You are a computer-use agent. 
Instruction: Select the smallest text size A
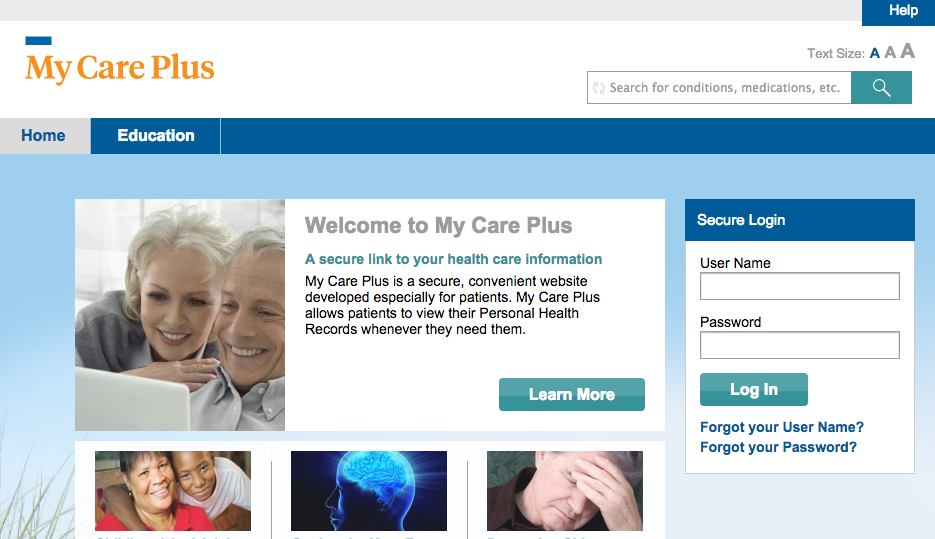tap(874, 54)
